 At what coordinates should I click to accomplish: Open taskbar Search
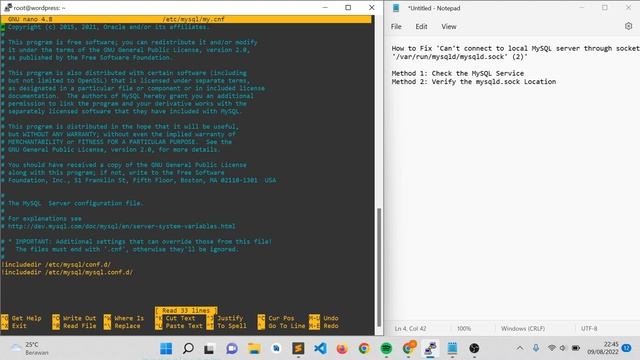[x=188, y=348]
